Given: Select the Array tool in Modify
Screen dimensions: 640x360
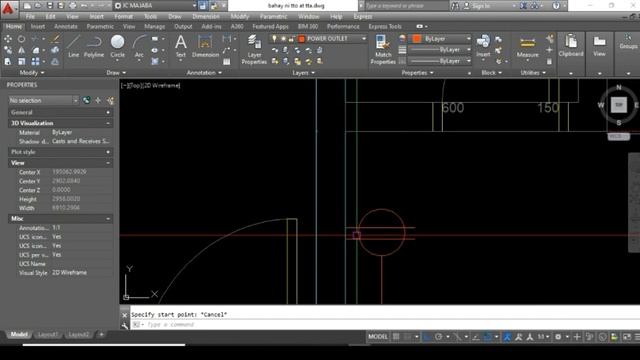Looking at the screenshot, I should pyautogui.click(x=36, y=62).
